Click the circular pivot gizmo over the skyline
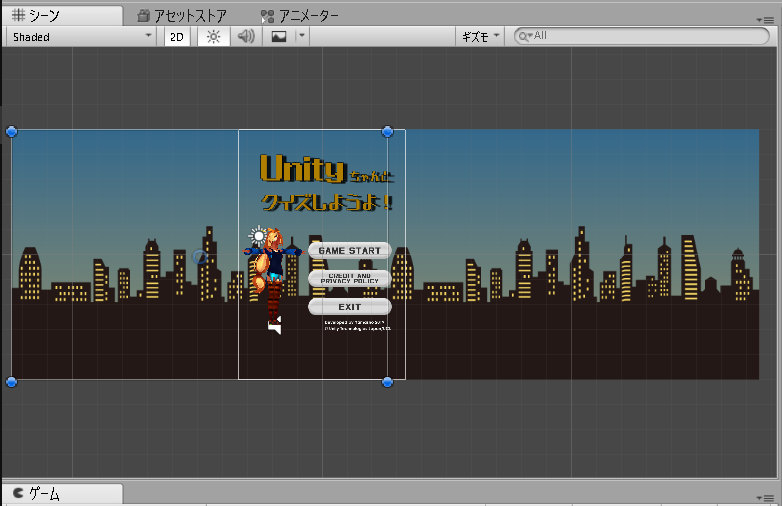Image resolution: width=782 pixels, height=506 pixels. click(x=199, y=257)
